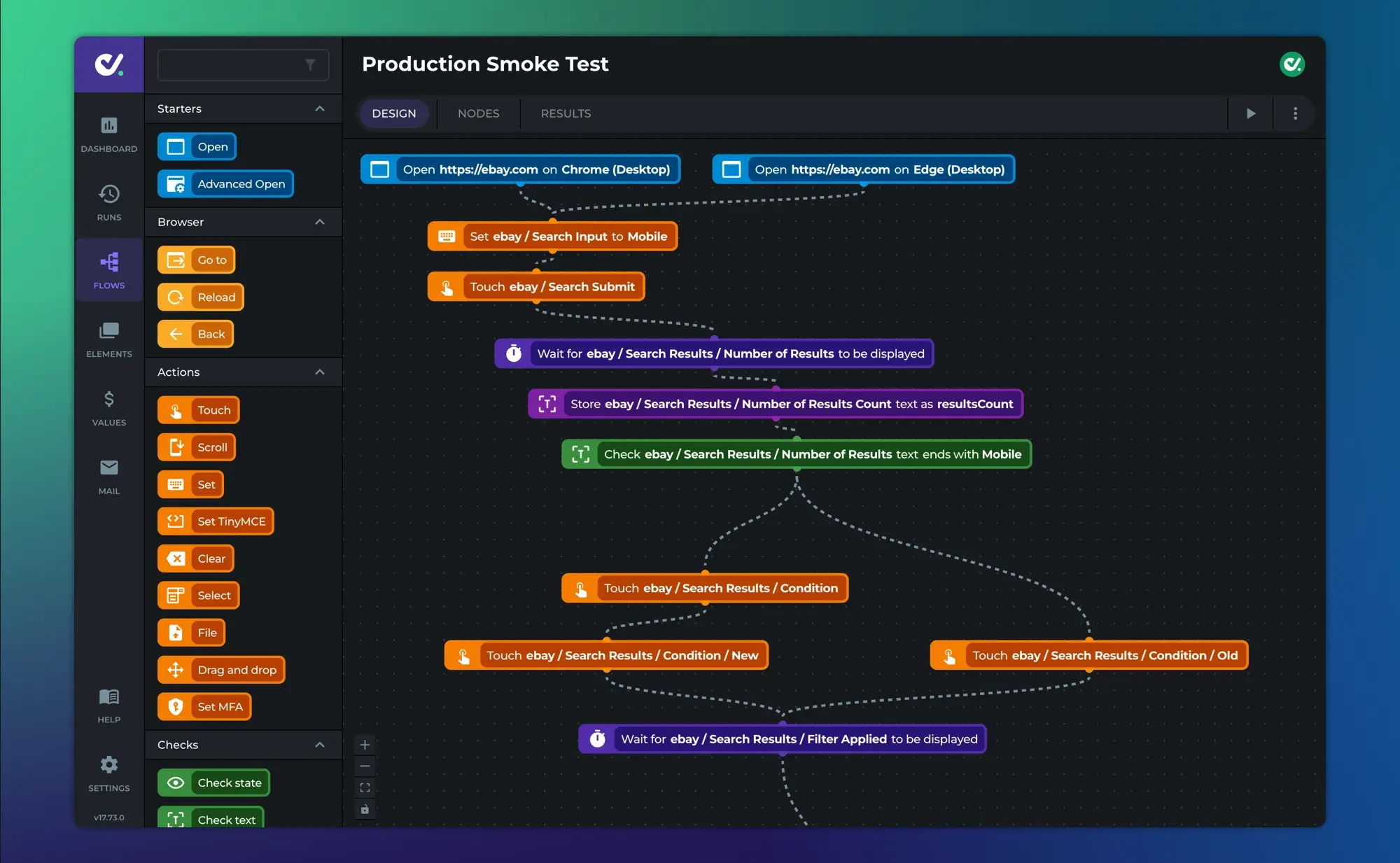Click the Production Smoke Test title
The height and width of the screenshot is (863, 1400).
click(x=485, y=64)
